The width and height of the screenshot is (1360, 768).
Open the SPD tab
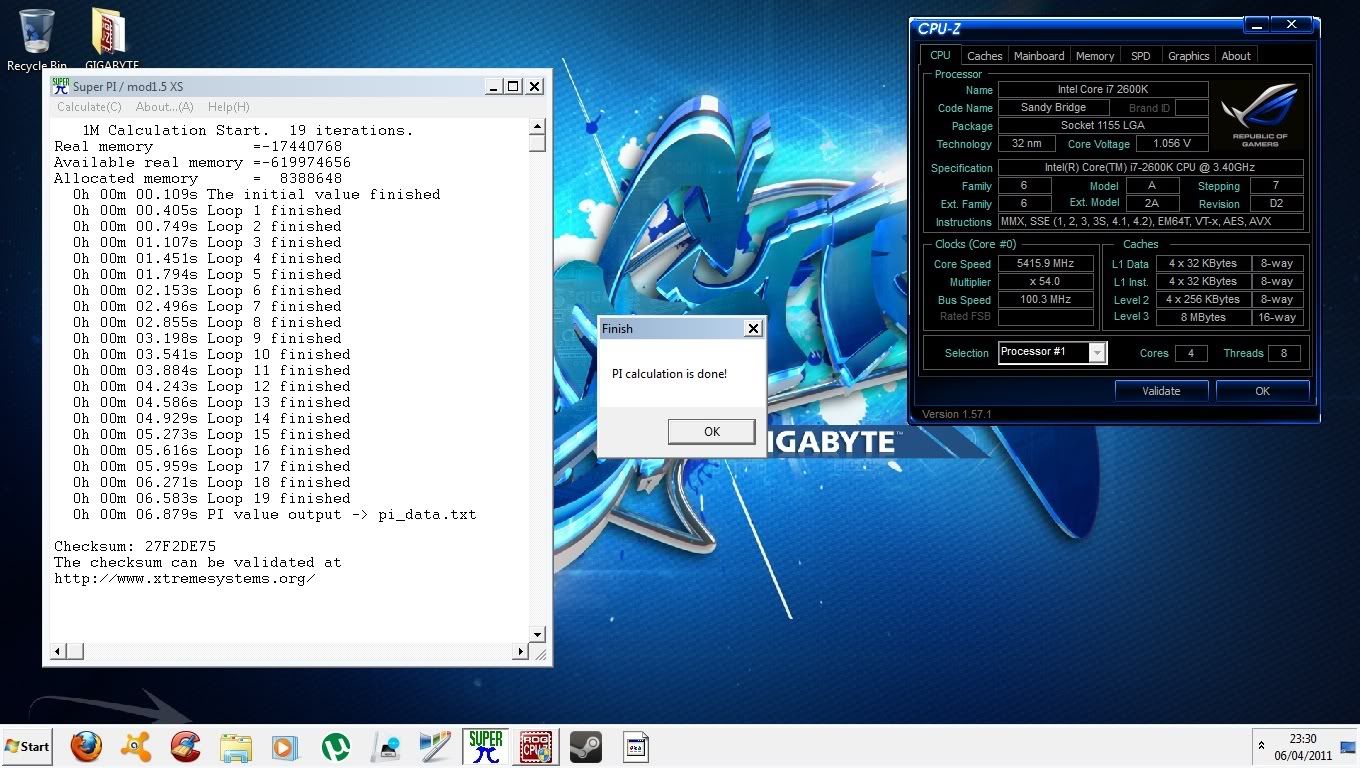[x=1140, y=56]
